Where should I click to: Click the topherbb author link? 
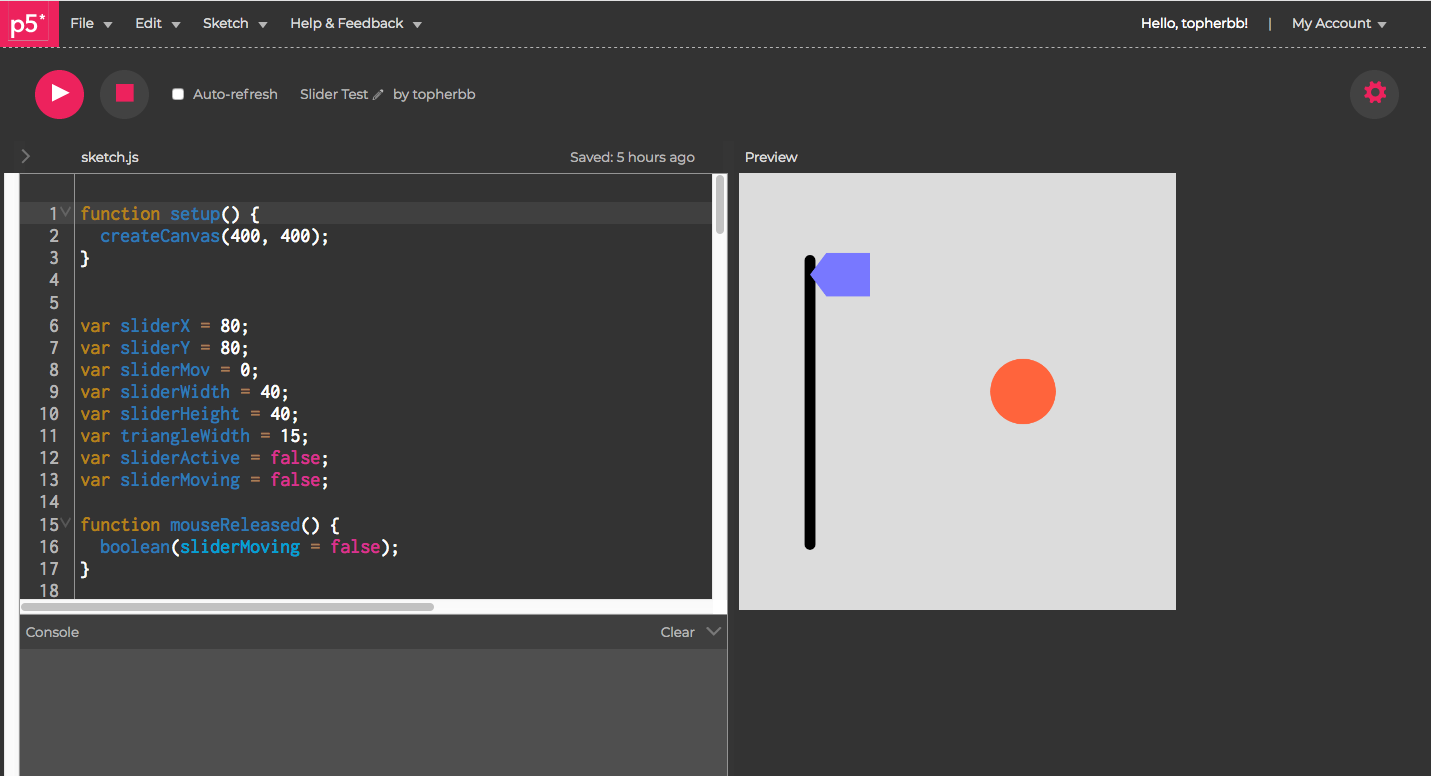pyautogui.click(x=444, y=94)
